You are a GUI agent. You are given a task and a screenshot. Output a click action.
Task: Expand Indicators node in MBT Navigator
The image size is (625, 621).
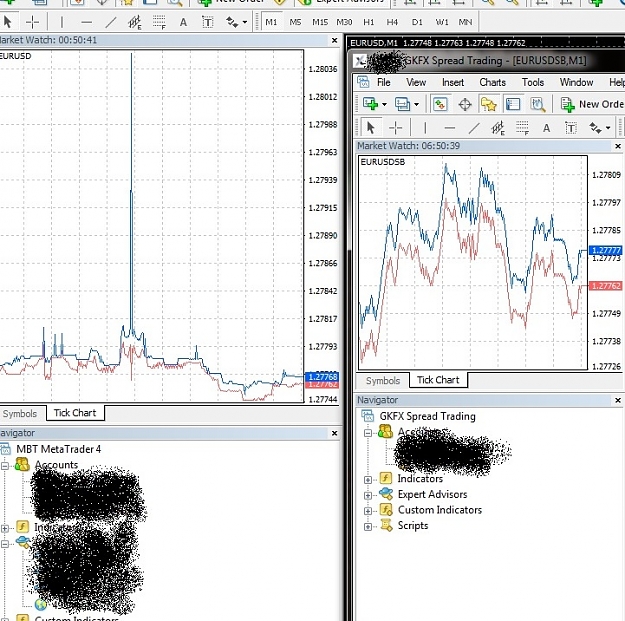tap(5, 529)
